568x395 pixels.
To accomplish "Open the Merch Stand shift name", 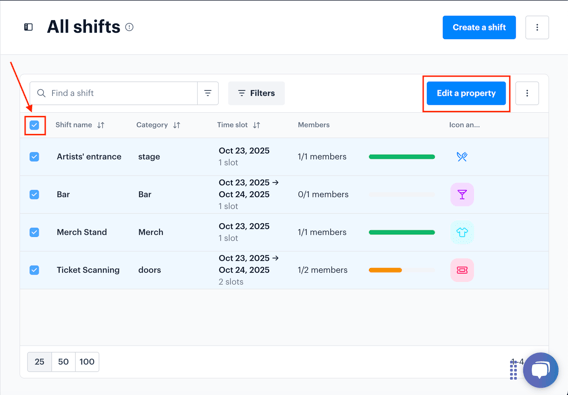I will pyautogui.click(x=82, y=232).
